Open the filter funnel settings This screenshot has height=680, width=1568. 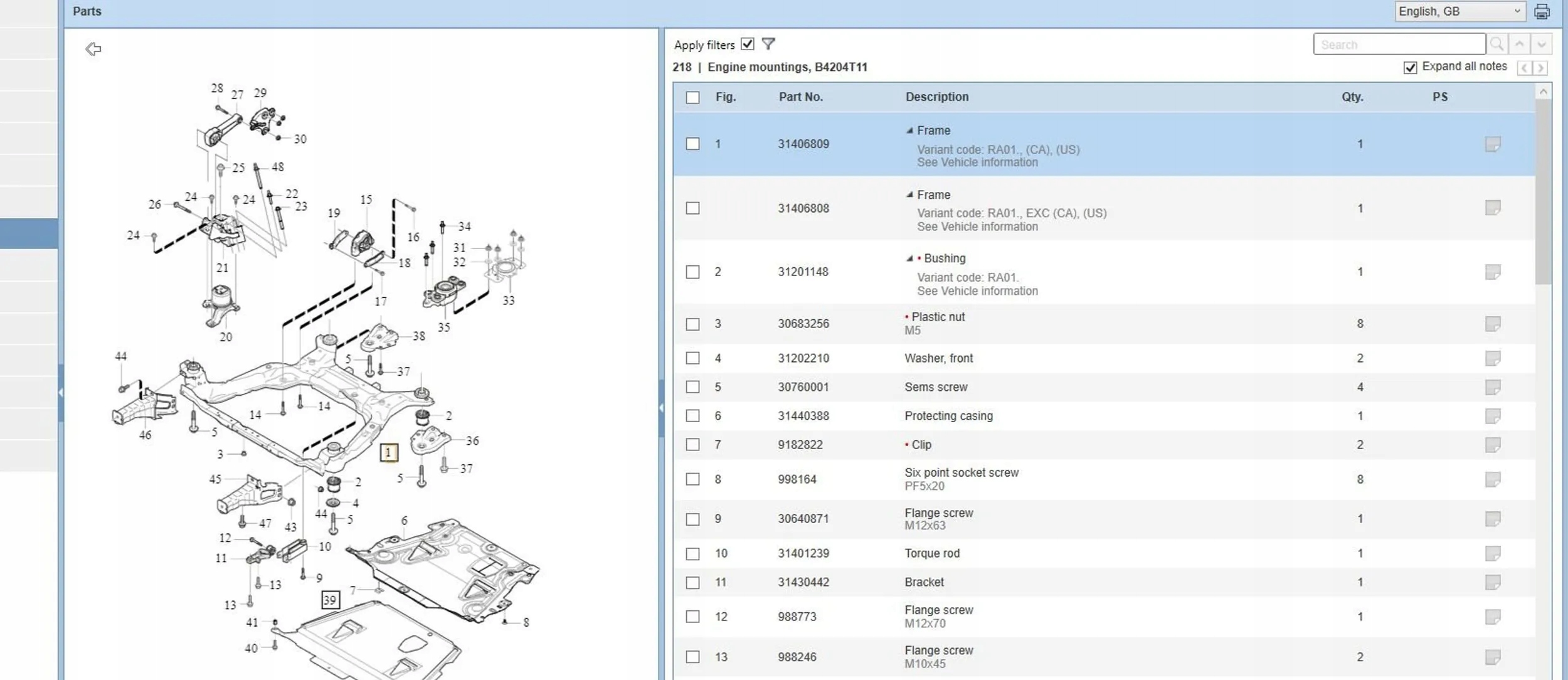(x=768, y=44)
